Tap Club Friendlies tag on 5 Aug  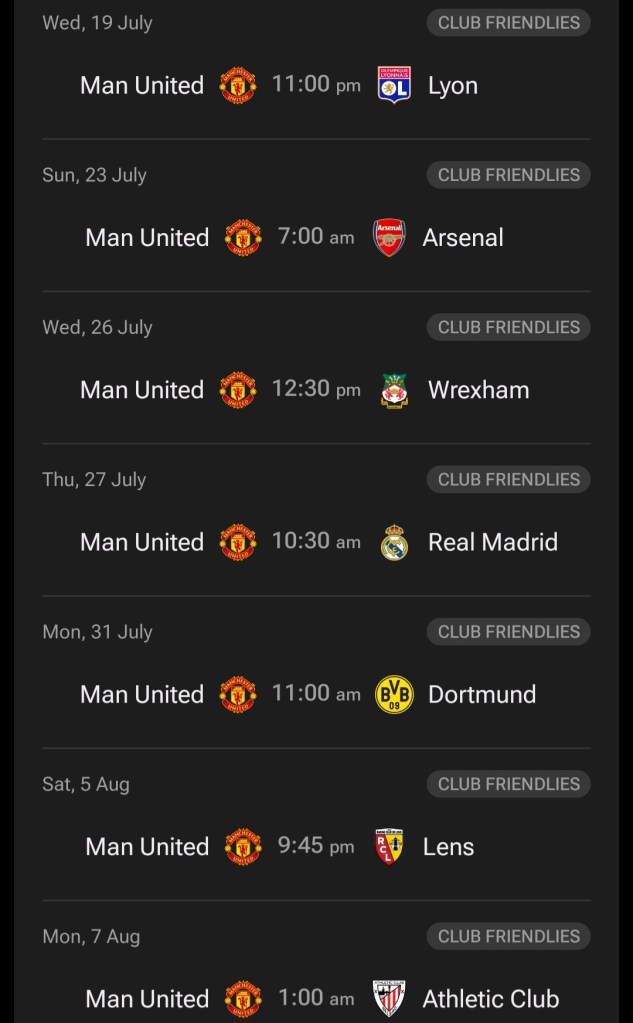508,784
